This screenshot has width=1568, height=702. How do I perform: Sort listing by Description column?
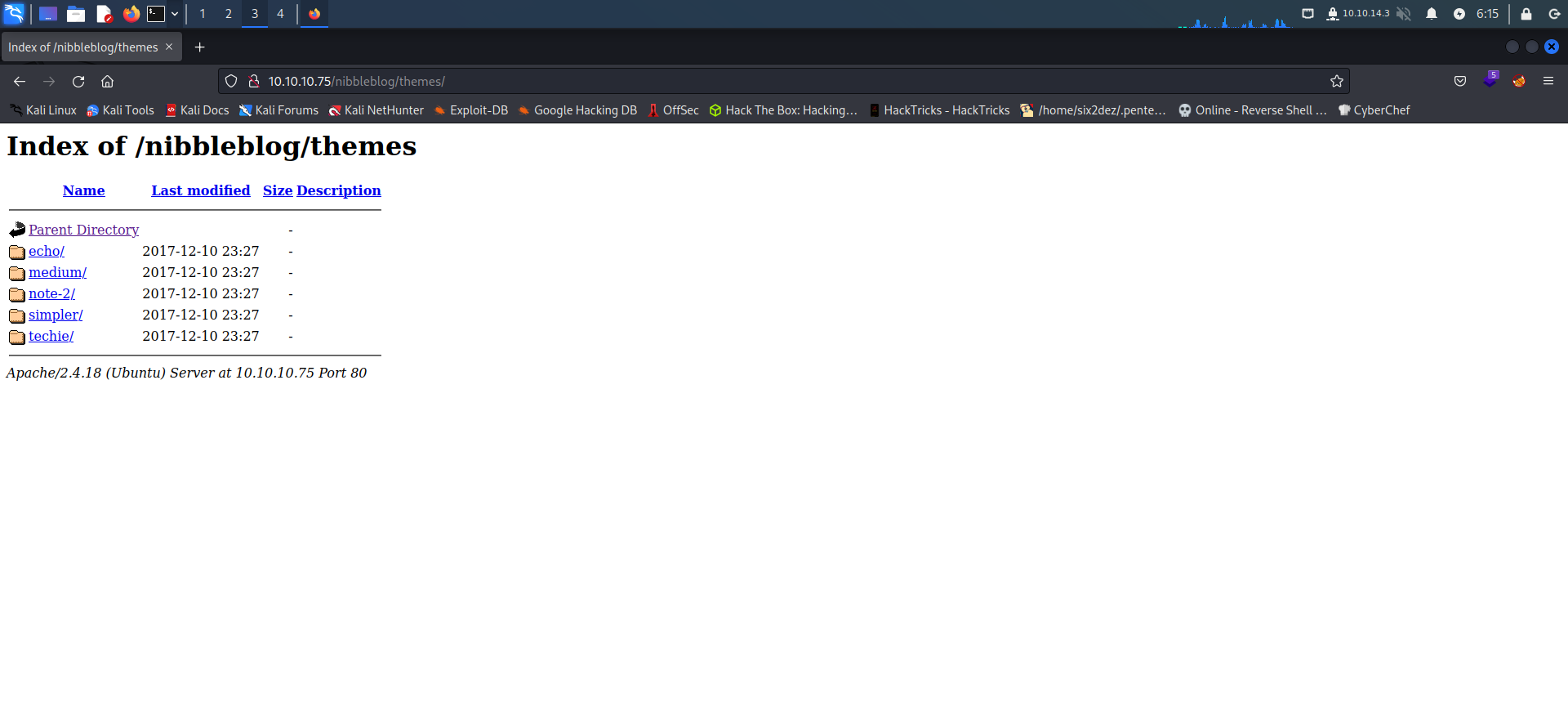339,190
